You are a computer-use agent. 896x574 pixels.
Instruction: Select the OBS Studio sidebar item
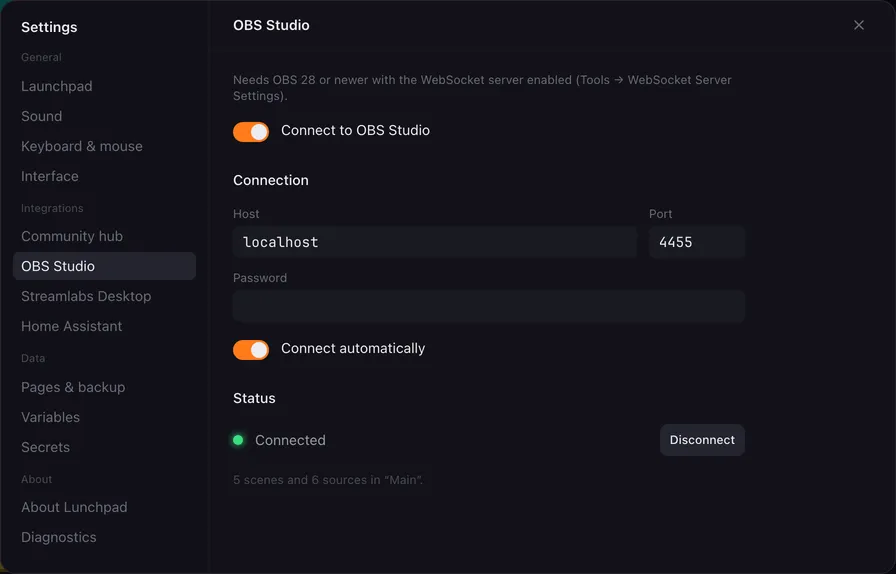(104, 266)
